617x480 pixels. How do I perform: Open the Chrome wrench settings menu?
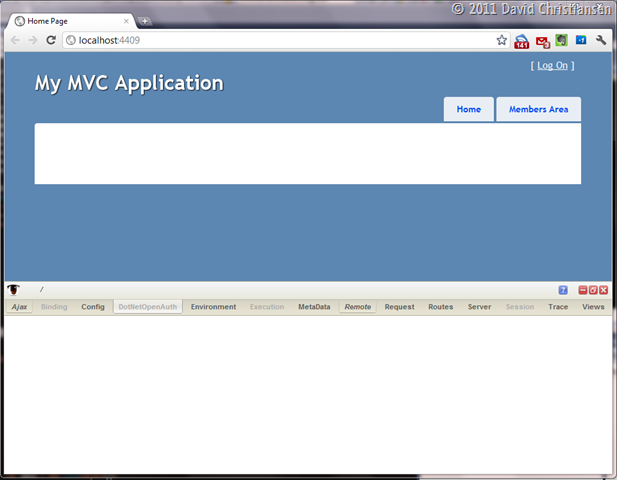tap(601, 40)
